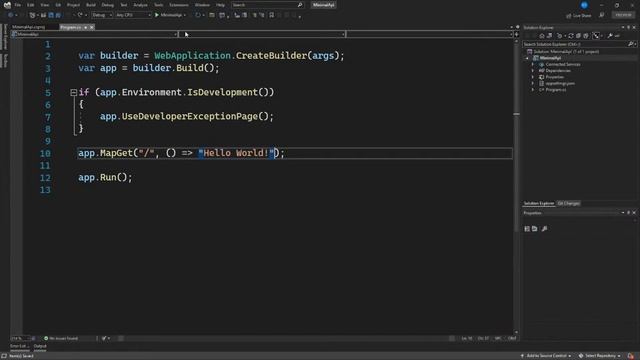Open the Tools menu
The height and width of the screenshot is (360, 640).
coord(158,5)
